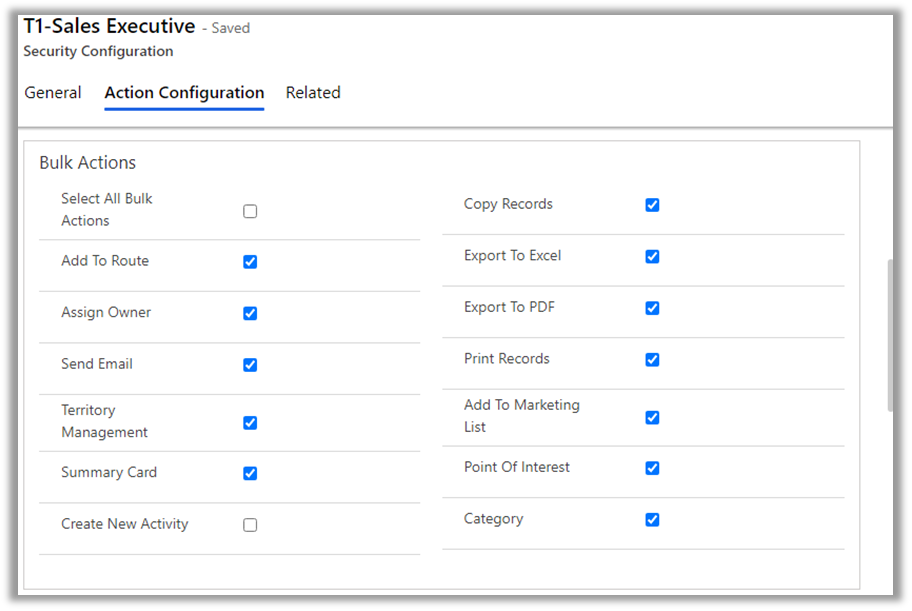Toggle the Export To PDF checkbox
Image resolution: width=912 pixels, height=611 pixels.
[x=652, y=308]
